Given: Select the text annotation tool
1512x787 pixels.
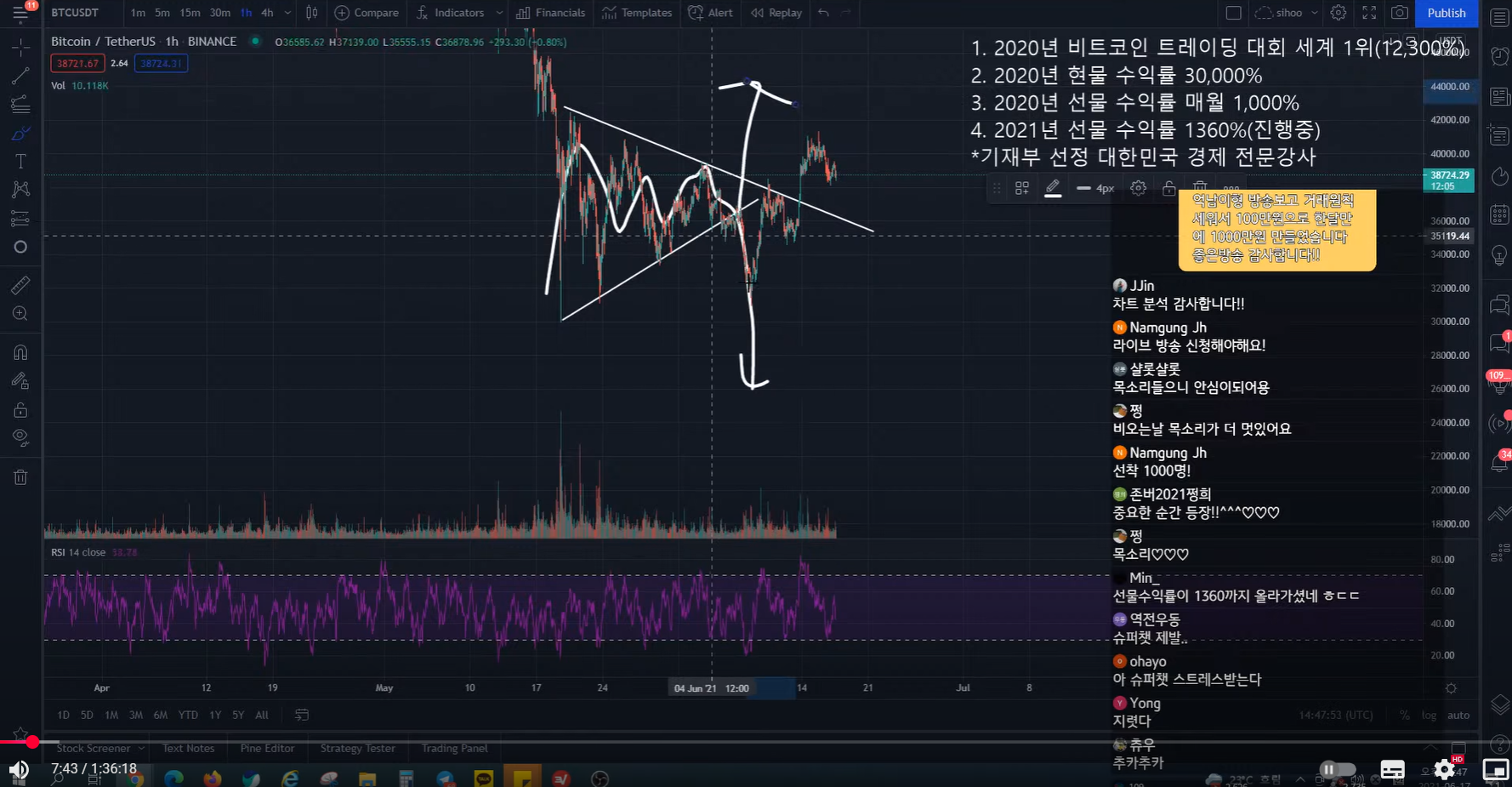Looking at the screenshot, I should pyautogui.click(x=20, y=162).
